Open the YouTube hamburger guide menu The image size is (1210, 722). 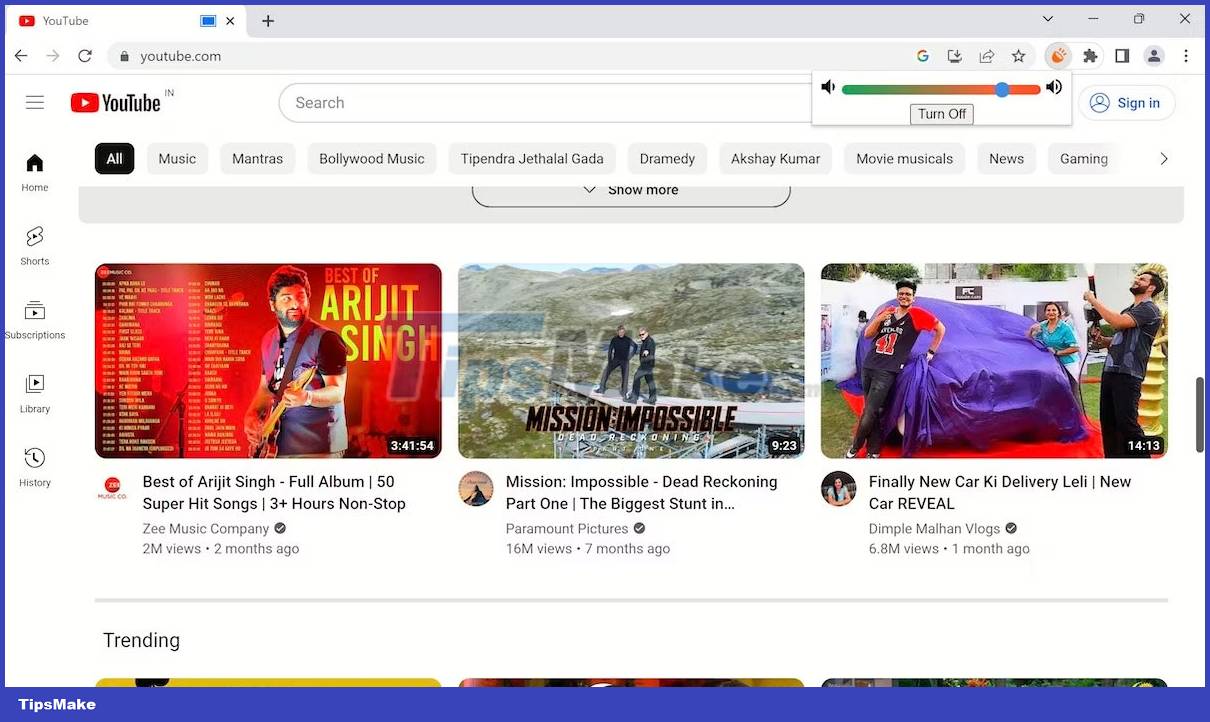(35, 102)
